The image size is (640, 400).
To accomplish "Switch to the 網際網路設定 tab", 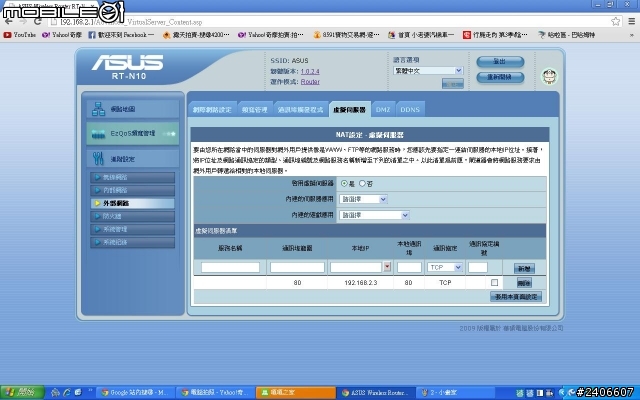I will (x=212, y=109).
